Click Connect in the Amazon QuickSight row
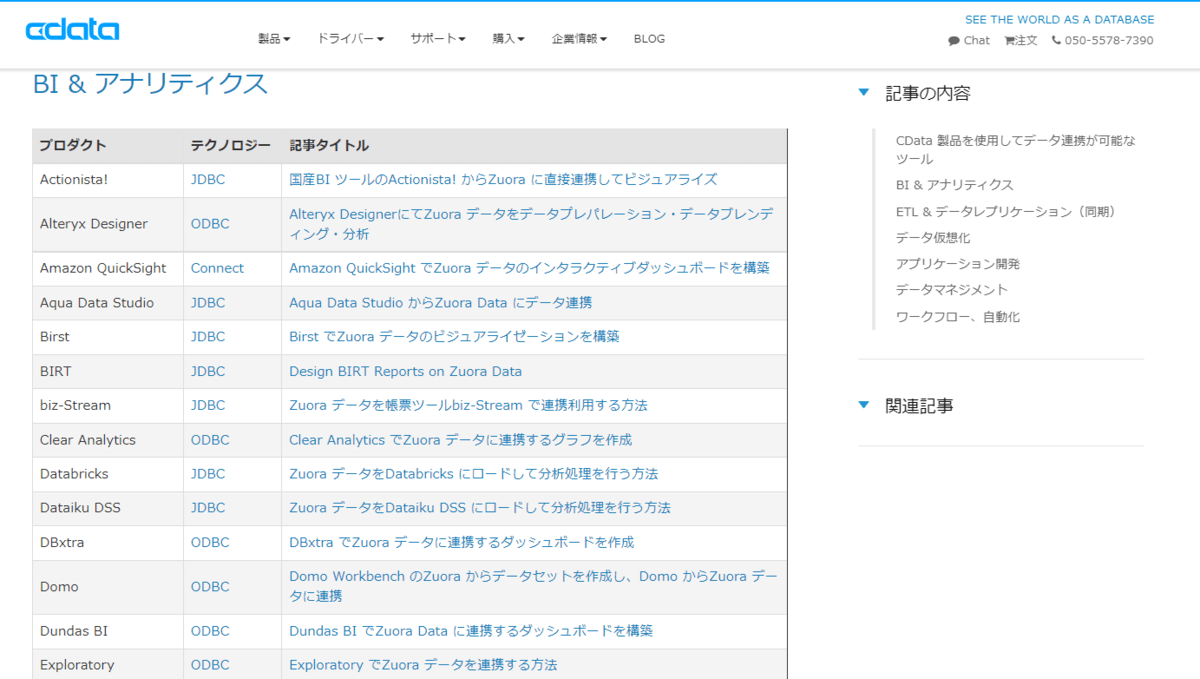This screenshot has width=1200, height=679. point(217,268)
